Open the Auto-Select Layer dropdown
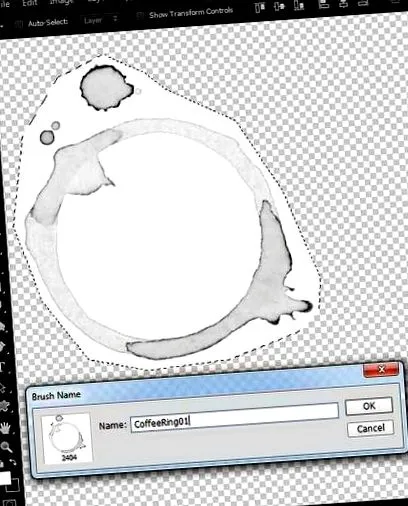Screen dimensions: 408x506 [100, 20]
